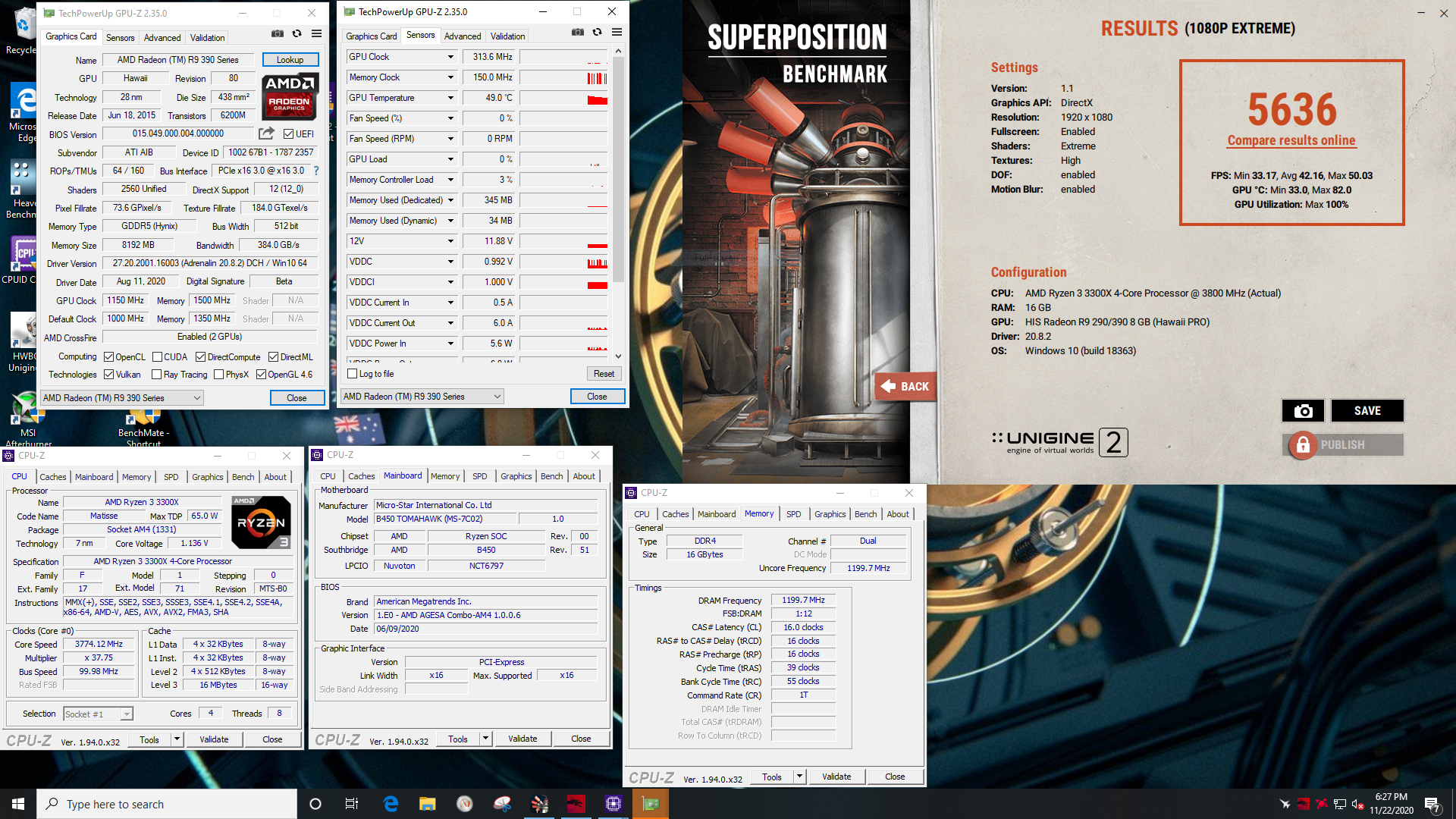Toggle DirectML checkbox

point(273,357)
